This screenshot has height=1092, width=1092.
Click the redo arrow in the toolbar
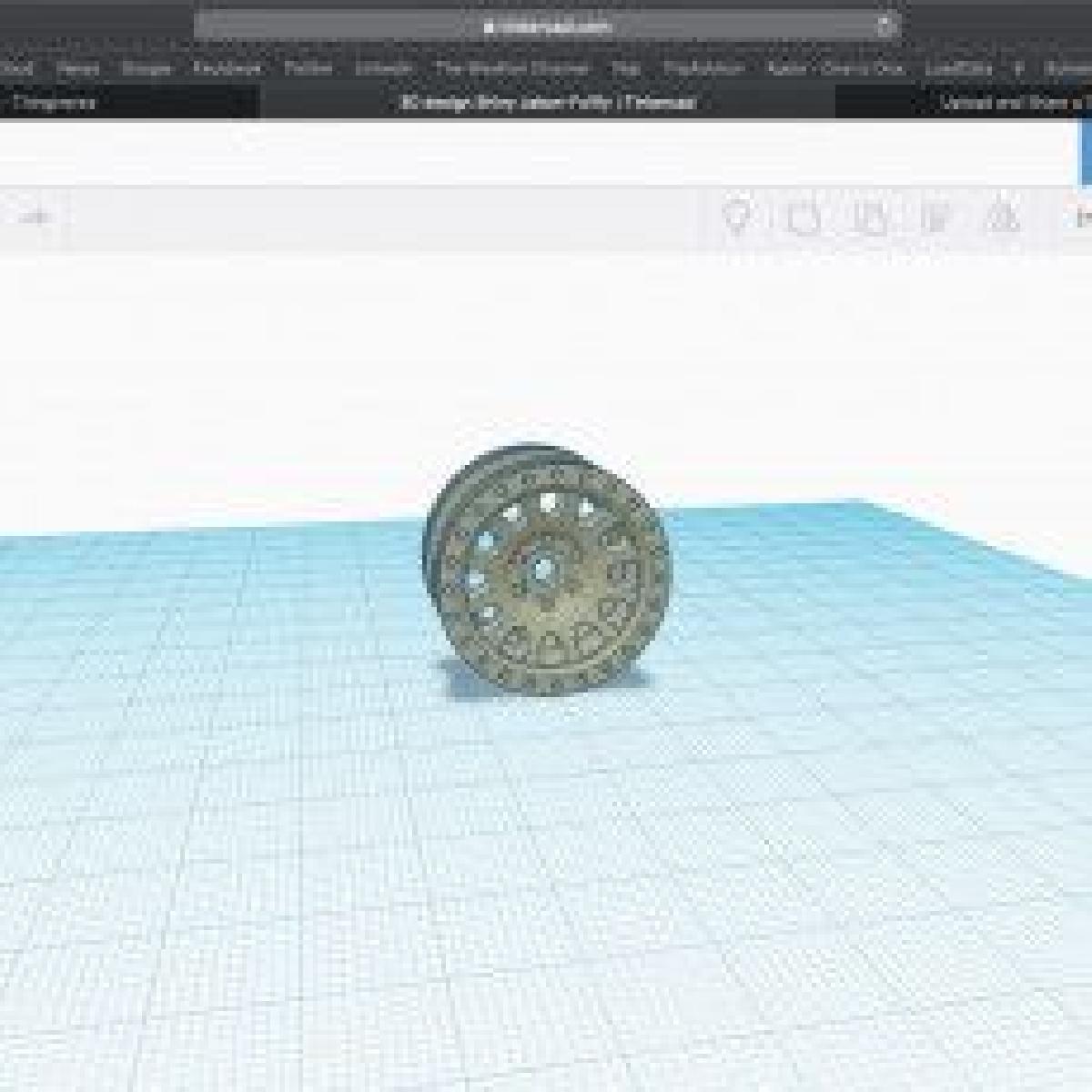(x=38, y=217)
